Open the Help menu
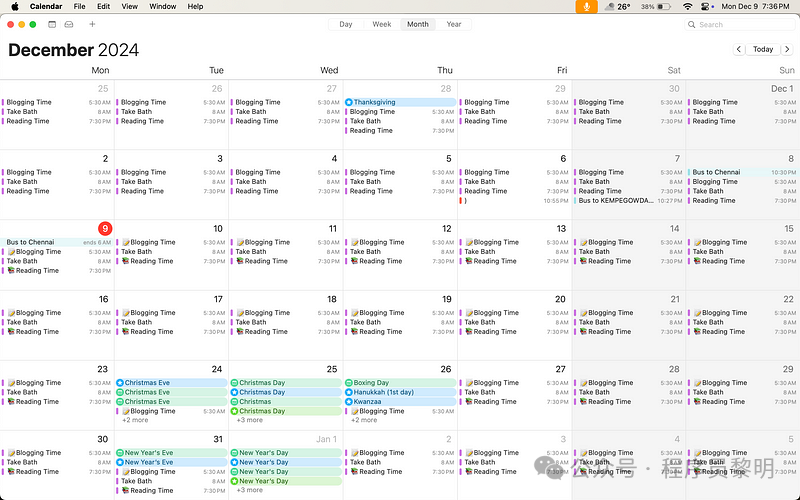 pyautogui.click(x=195, y=7)
